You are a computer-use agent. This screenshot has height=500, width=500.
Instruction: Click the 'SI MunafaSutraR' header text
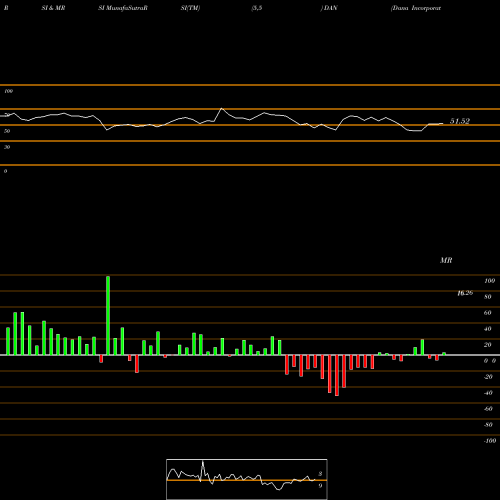point(123,8)
